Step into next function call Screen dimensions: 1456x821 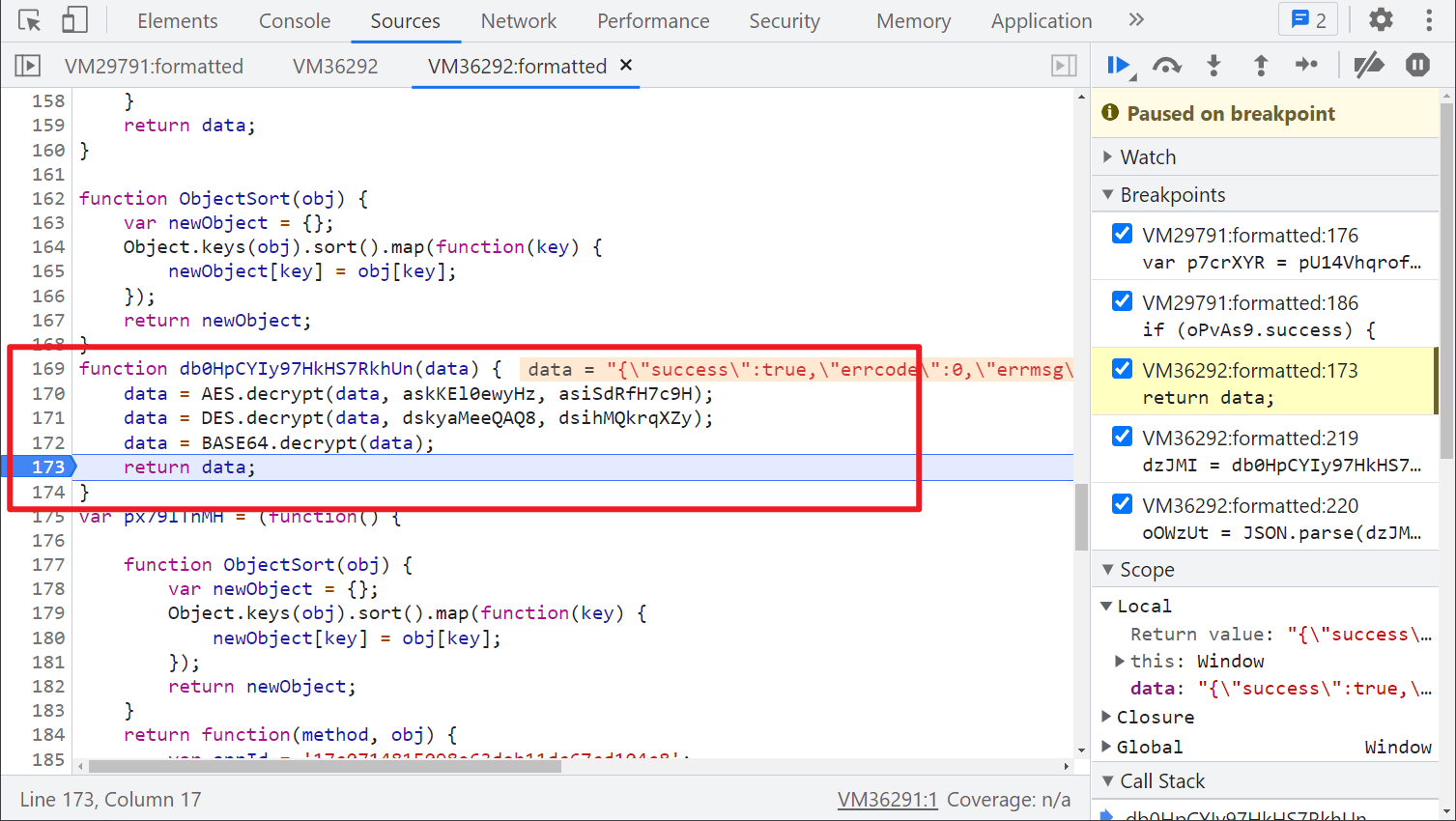tap(1214, 66)
